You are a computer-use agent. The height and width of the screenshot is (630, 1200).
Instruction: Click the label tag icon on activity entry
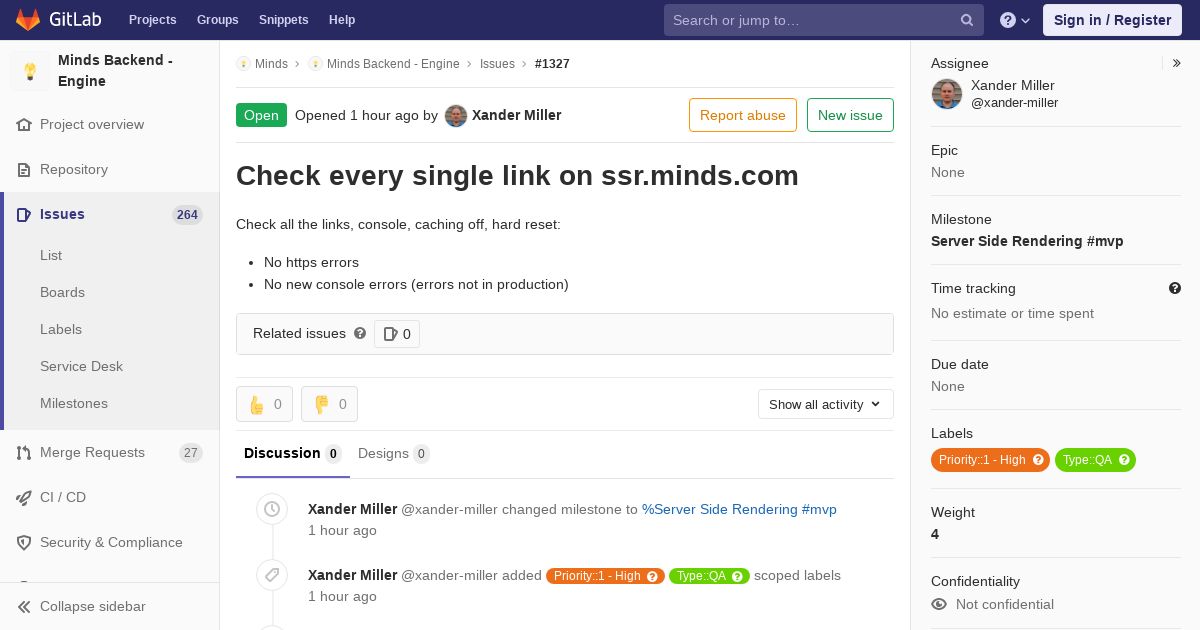(x=272, y=576)
